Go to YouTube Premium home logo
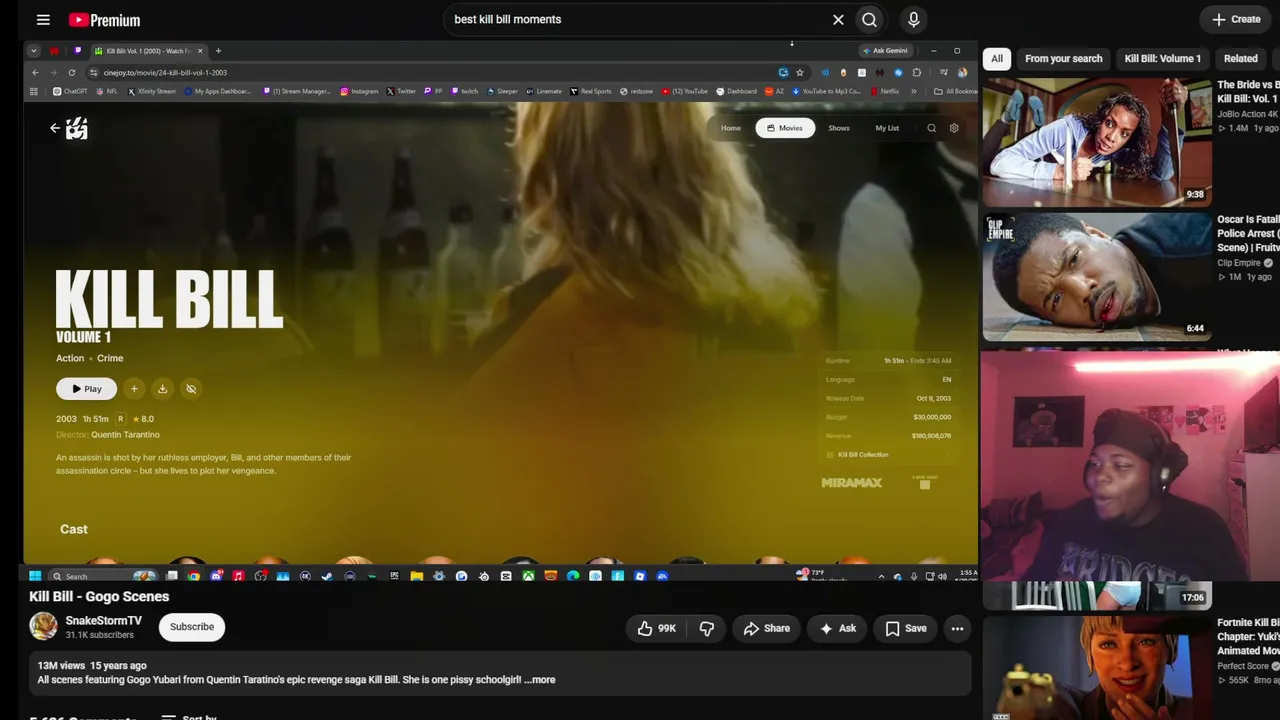The width and height of the screenshot is (1280, 720). (104, 20)
